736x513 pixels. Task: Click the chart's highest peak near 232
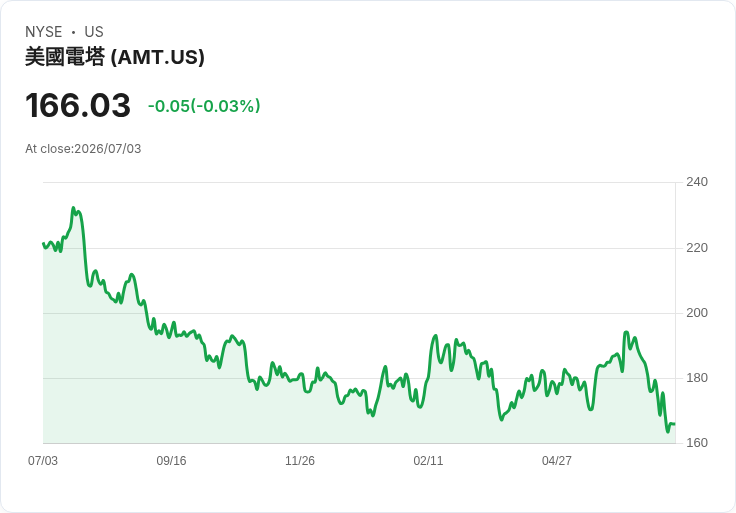pyautogui.click(x=73, y=208)
